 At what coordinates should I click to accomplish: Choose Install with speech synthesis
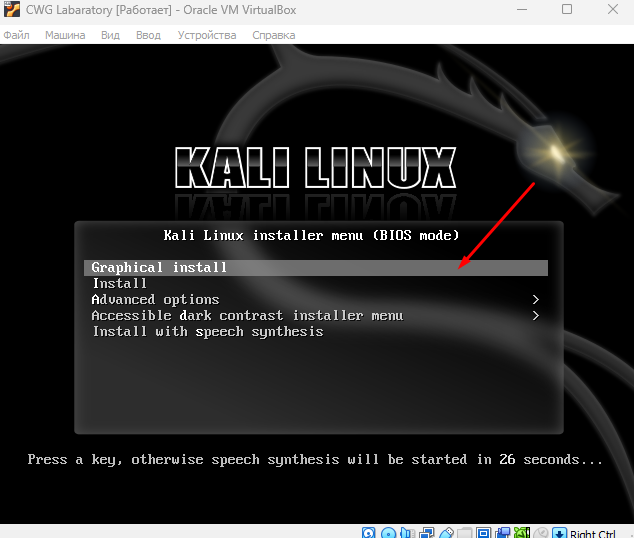208,331
